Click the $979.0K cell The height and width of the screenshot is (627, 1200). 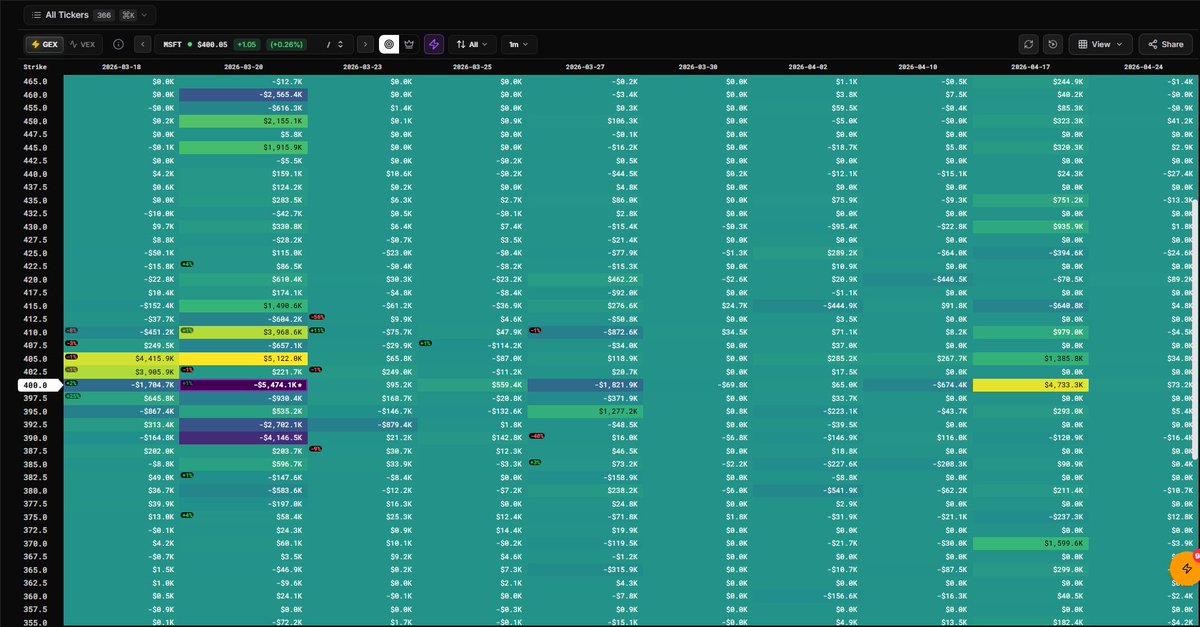(x=1032, y=333)
